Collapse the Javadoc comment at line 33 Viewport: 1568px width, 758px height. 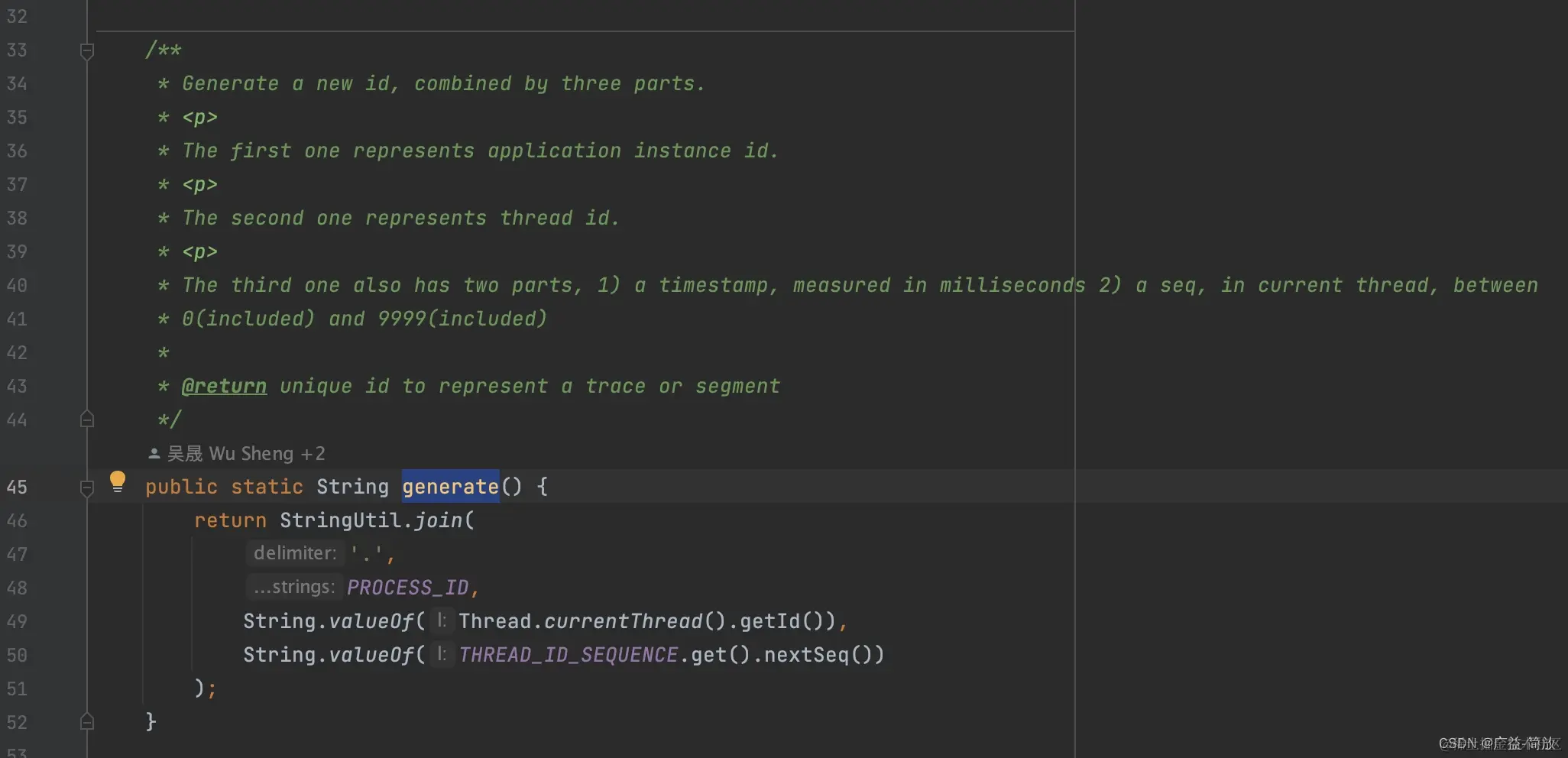87,51
